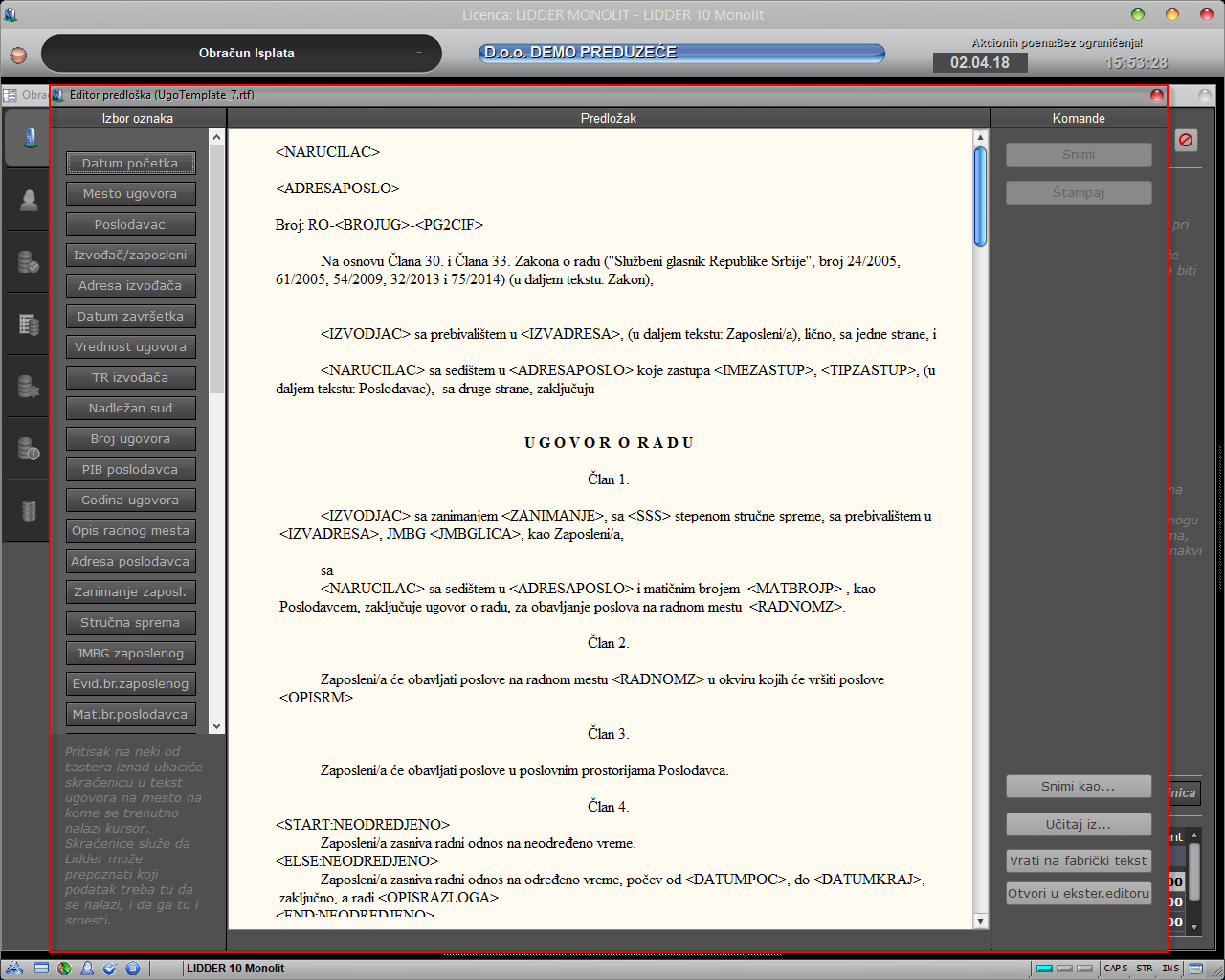The height and width of the screenshot is (980, 1225).
Task: Insert the TR izvođača tag
Action: point(130,377)
